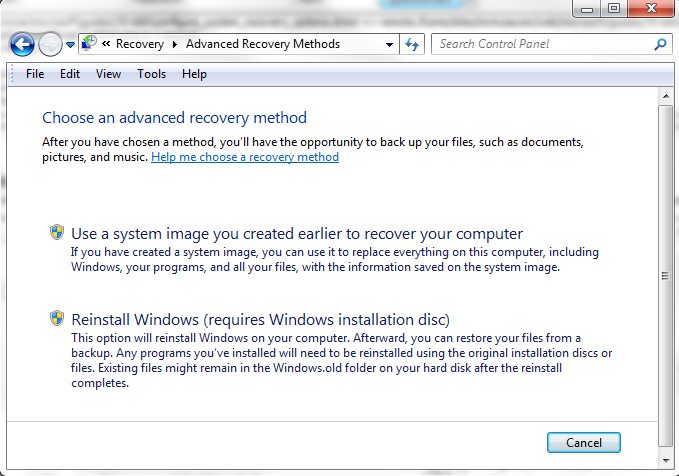The image size is (679, 476).
Task: Open the Edit menu
Action: 70,74
